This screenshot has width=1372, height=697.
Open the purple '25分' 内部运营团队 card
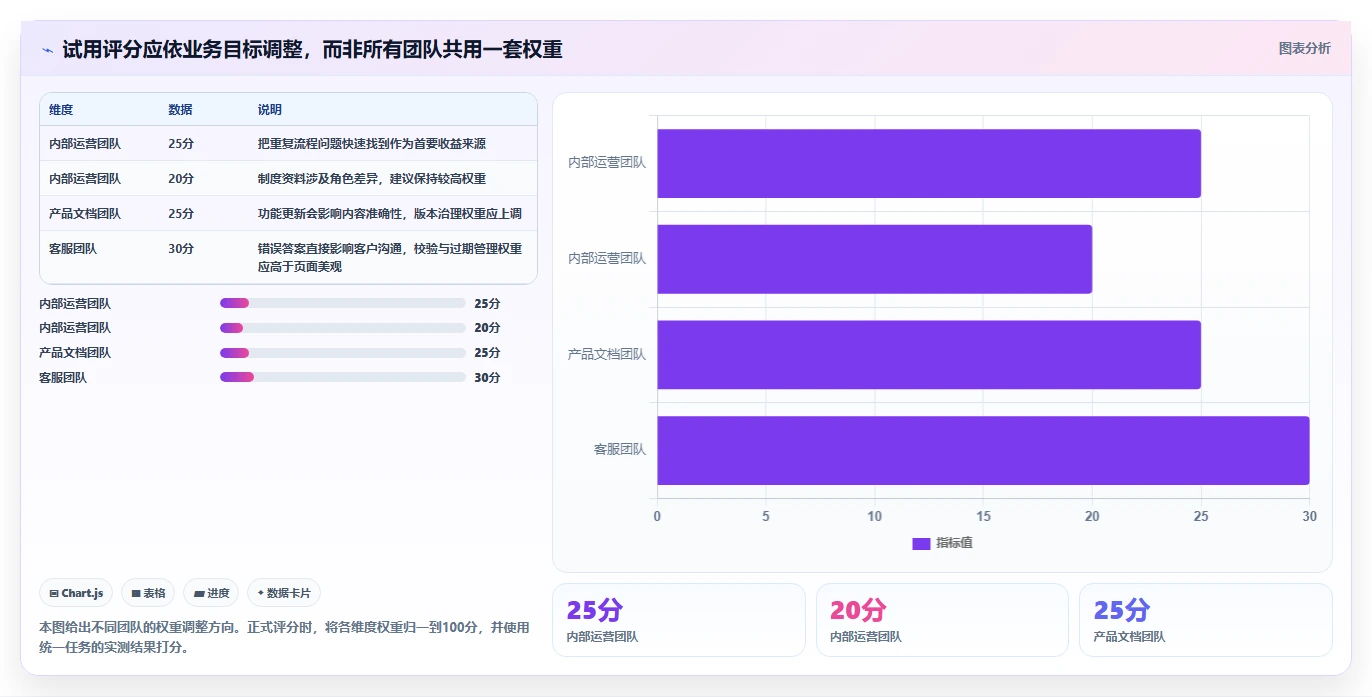678,620
